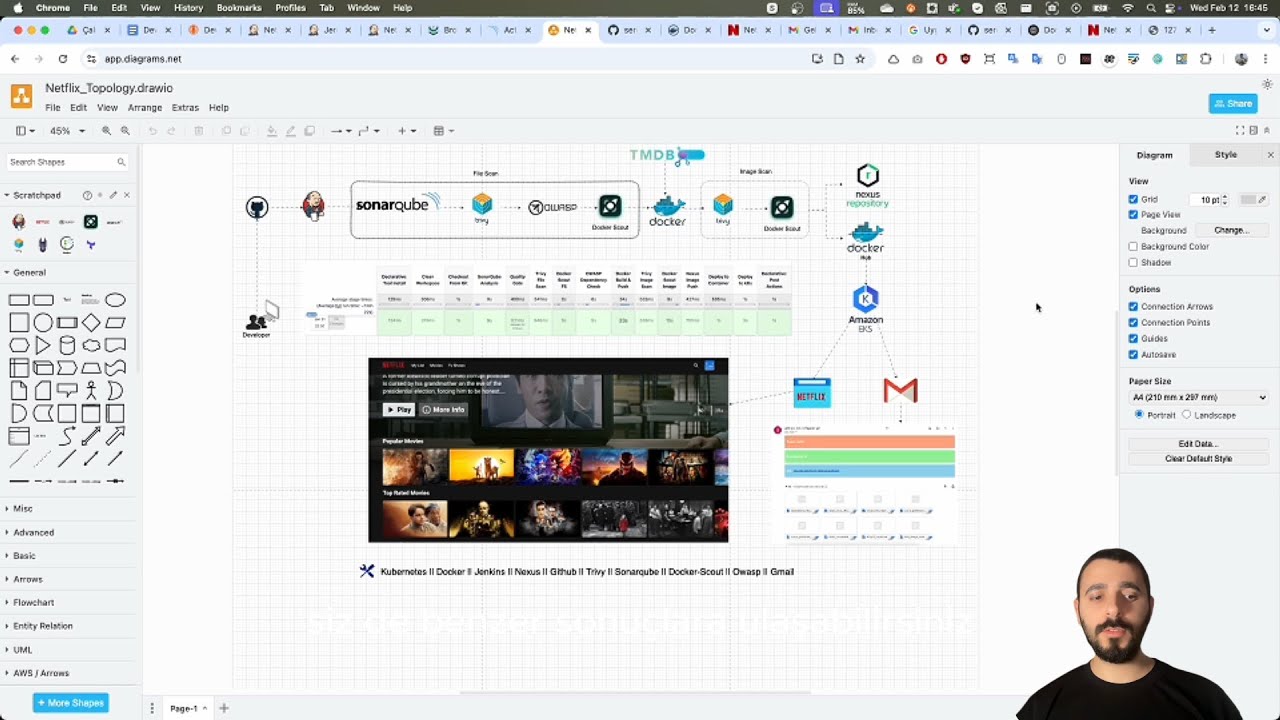
Task: Click the appearance sun icon top right
Action: point(1267,85)
